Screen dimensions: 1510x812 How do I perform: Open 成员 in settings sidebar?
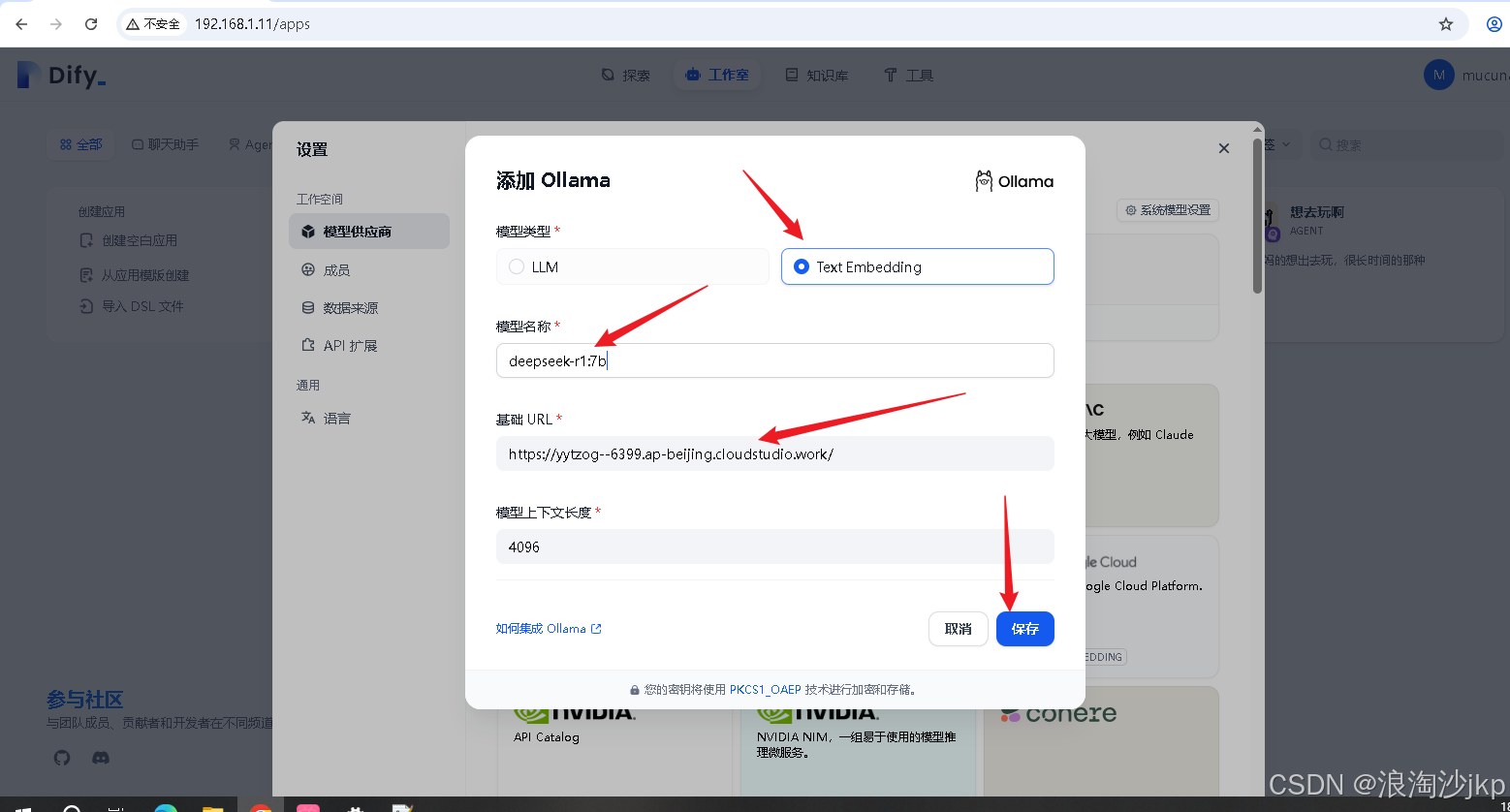tap(369, 269)
